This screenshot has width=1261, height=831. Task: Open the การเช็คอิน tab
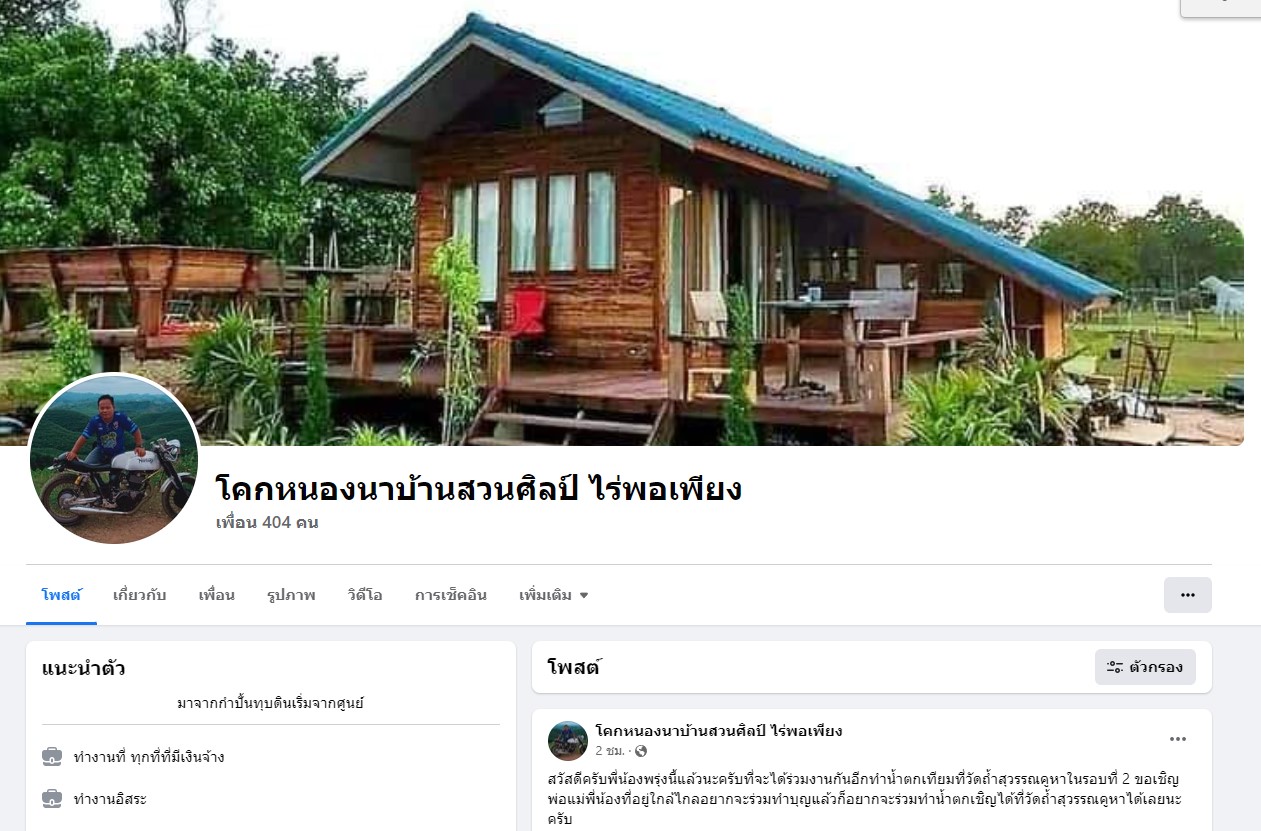pos(450,595)
